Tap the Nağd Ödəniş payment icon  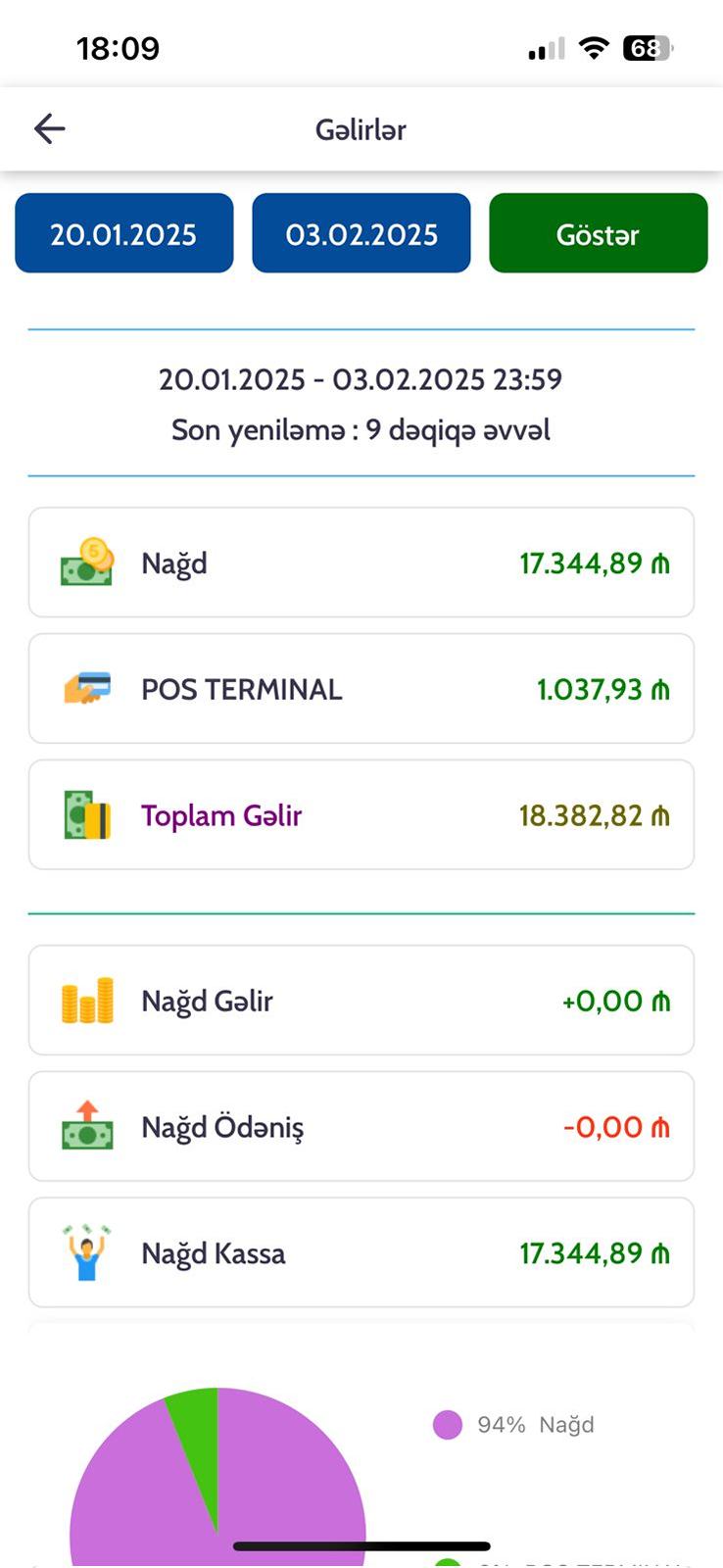pos(87,1126)
